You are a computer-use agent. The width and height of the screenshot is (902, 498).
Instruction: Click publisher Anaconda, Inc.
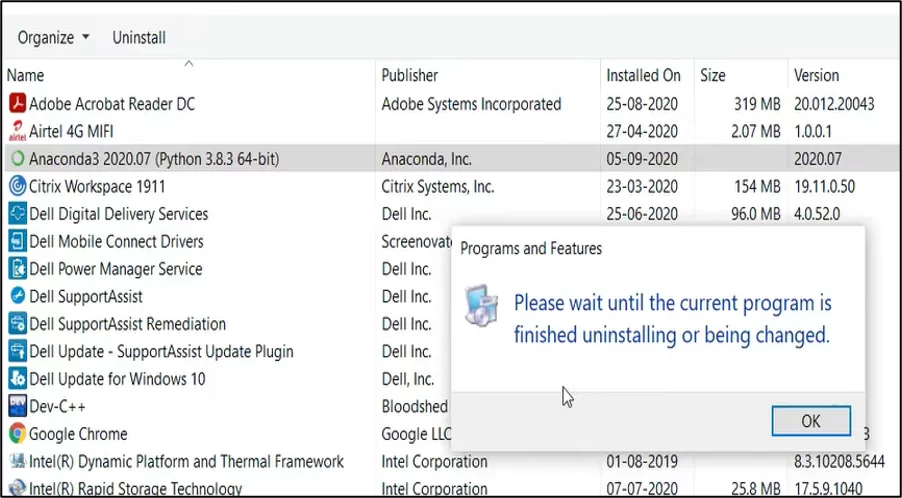[427, 159]
